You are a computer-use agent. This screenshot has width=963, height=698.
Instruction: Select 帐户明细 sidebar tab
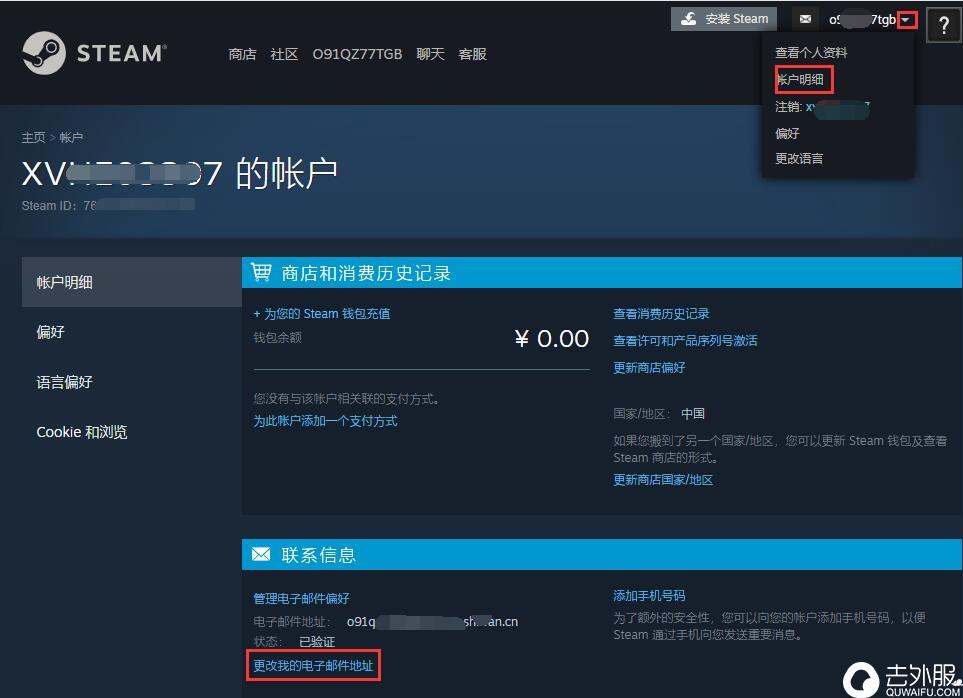(132, 282)
